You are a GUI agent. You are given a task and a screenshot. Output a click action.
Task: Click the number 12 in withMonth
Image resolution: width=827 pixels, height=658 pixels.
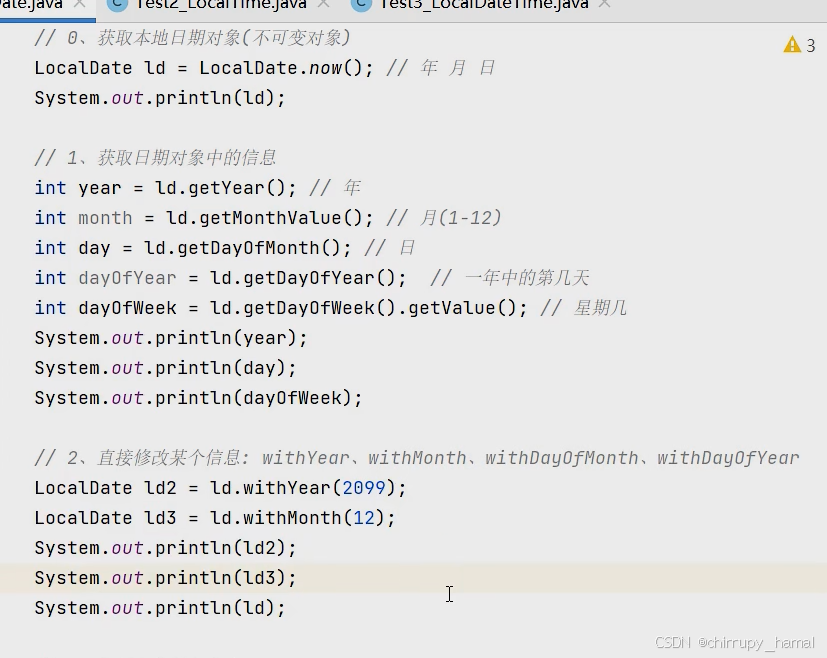(x=364, y=518)
